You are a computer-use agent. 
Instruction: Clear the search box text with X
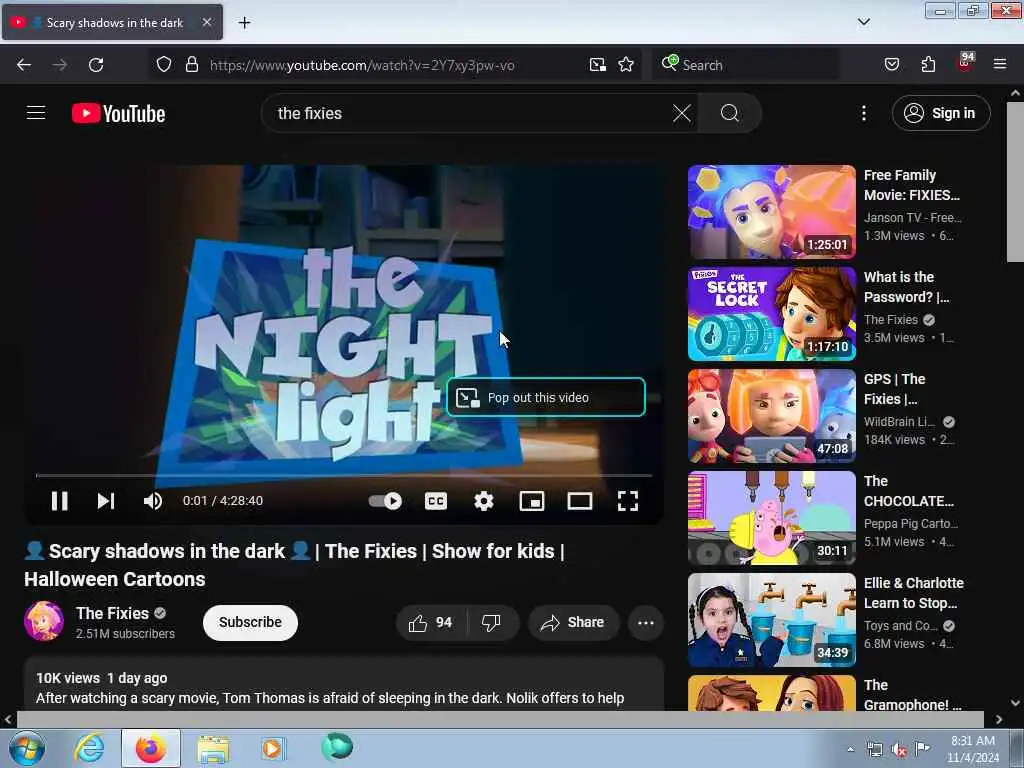681,113
